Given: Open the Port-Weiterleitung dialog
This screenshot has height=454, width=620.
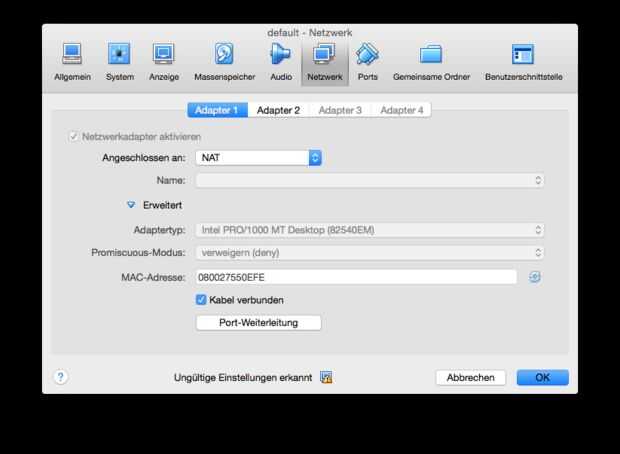Looking at the screenshot, I should 259,322.
